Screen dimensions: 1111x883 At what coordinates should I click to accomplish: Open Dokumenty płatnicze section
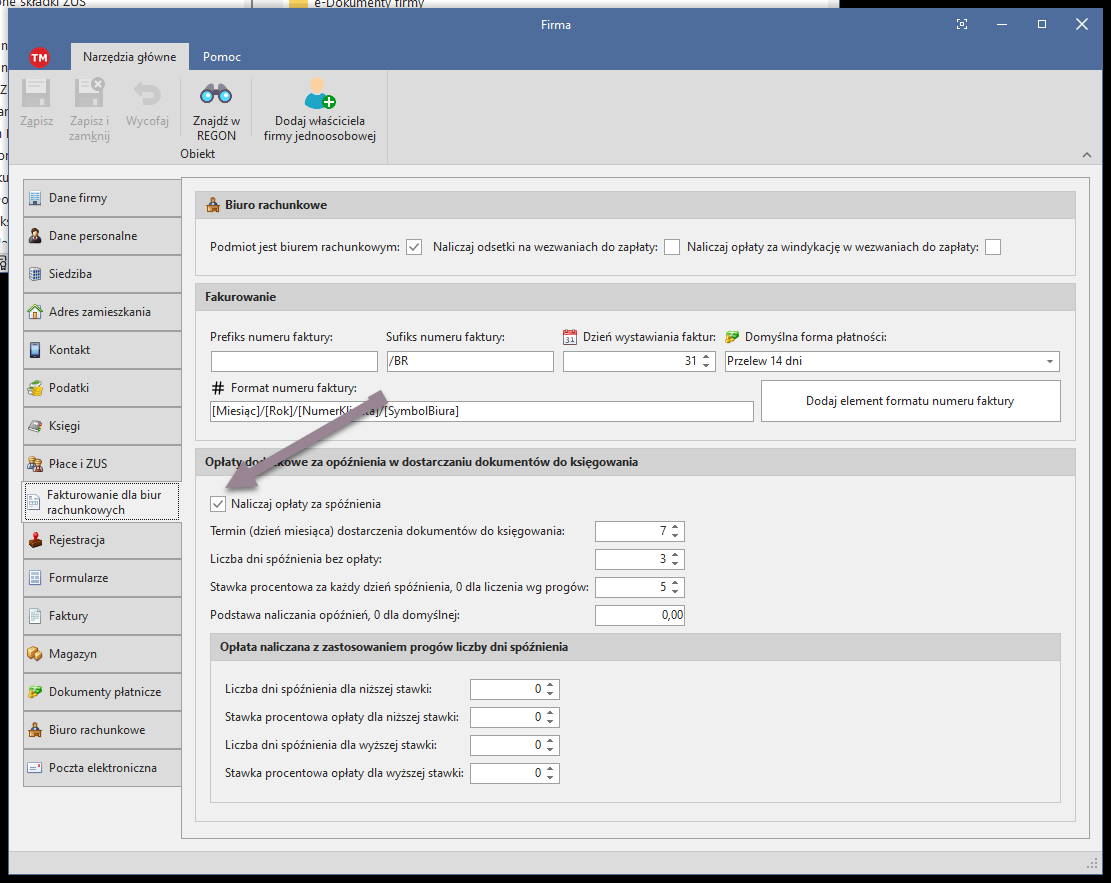click(102, 692)
